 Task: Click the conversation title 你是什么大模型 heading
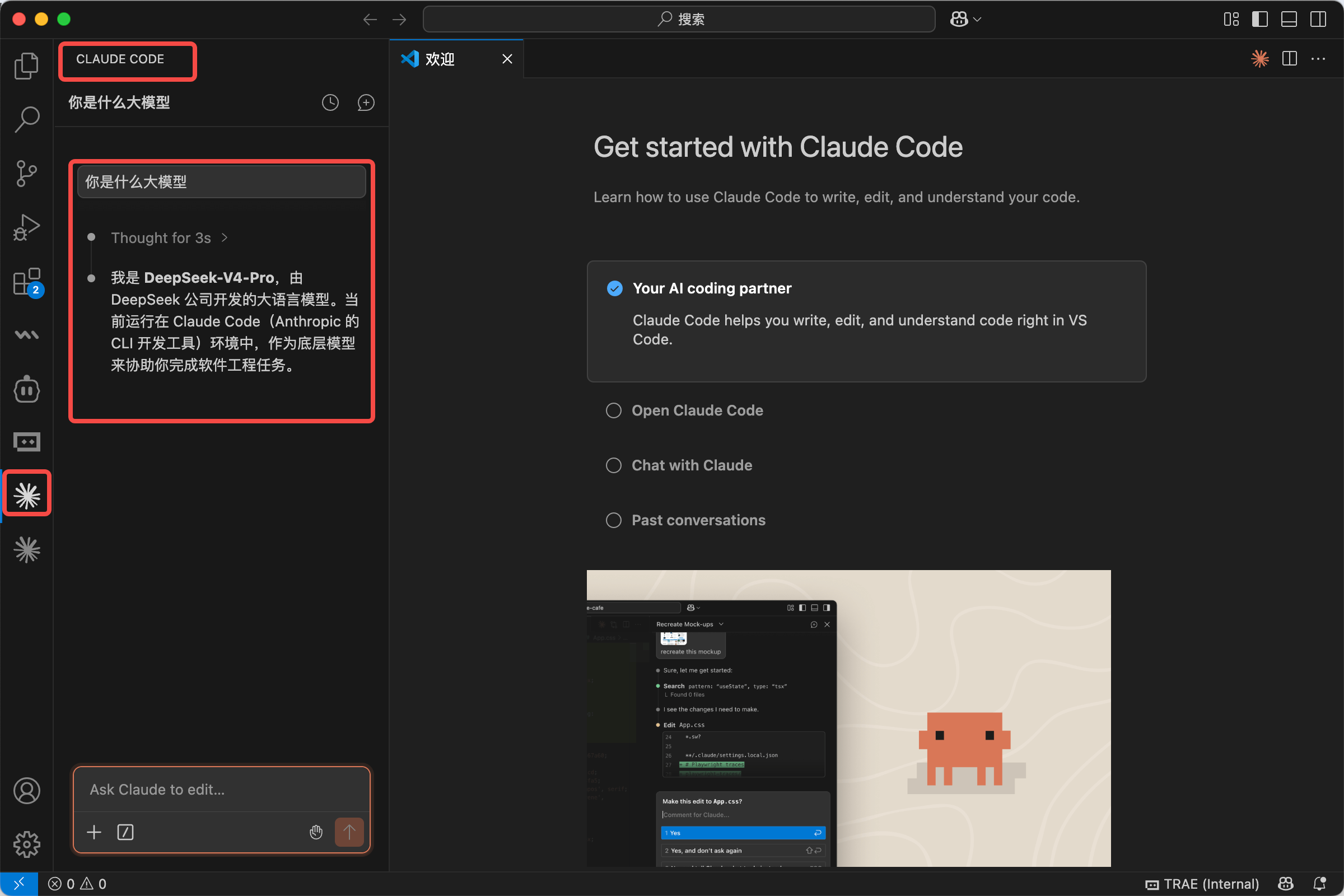pos(119,102)
